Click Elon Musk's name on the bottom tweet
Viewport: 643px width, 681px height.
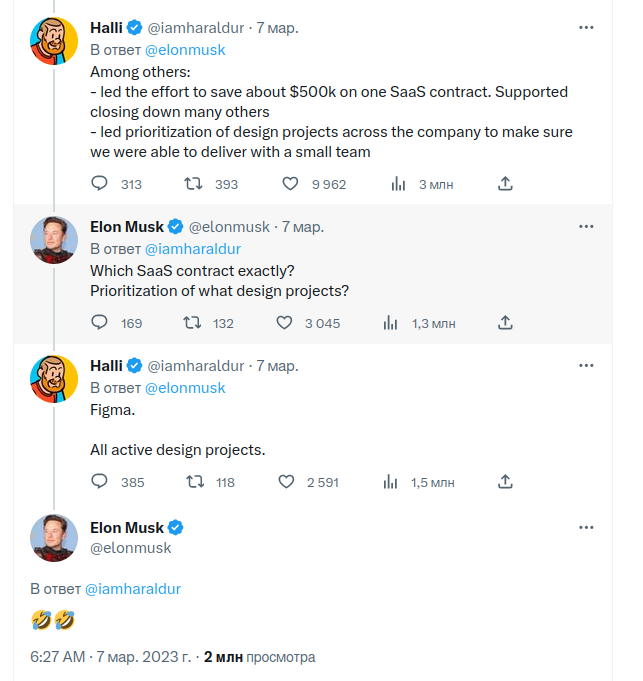(x=126, y=527)
